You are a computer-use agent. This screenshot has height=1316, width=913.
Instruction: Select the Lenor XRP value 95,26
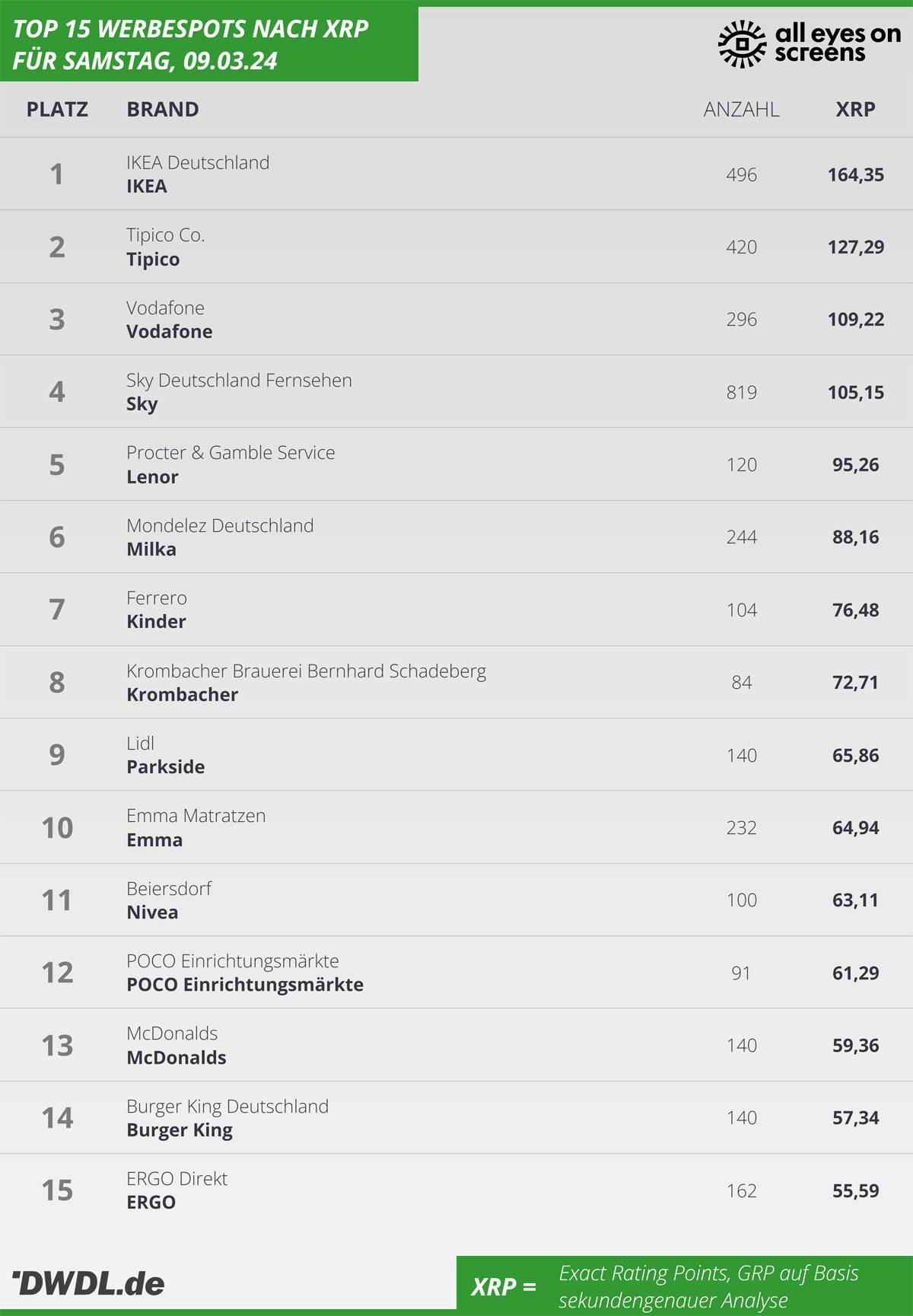(x=855, y=464)
